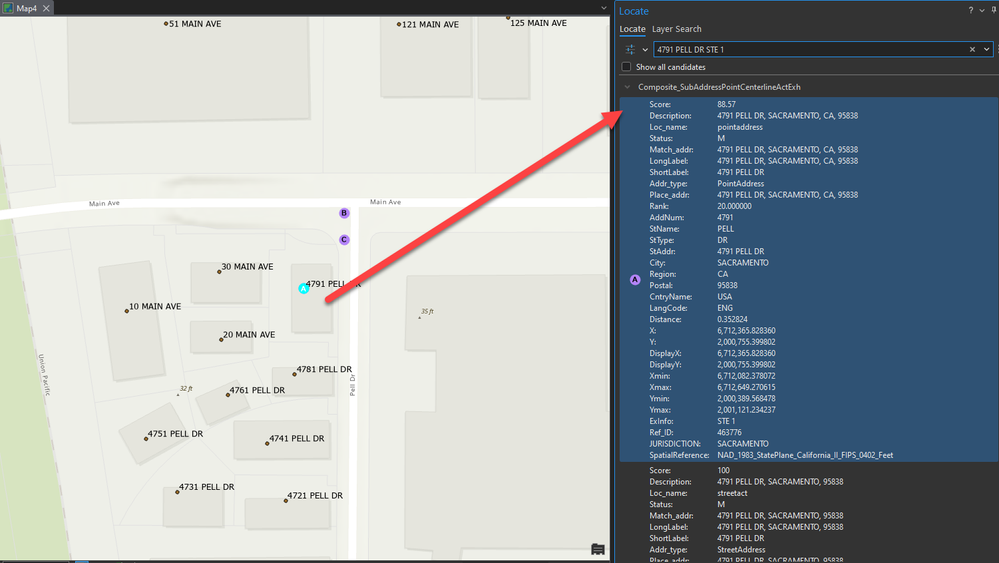Select the Map4 view tab

pos(26,8)
